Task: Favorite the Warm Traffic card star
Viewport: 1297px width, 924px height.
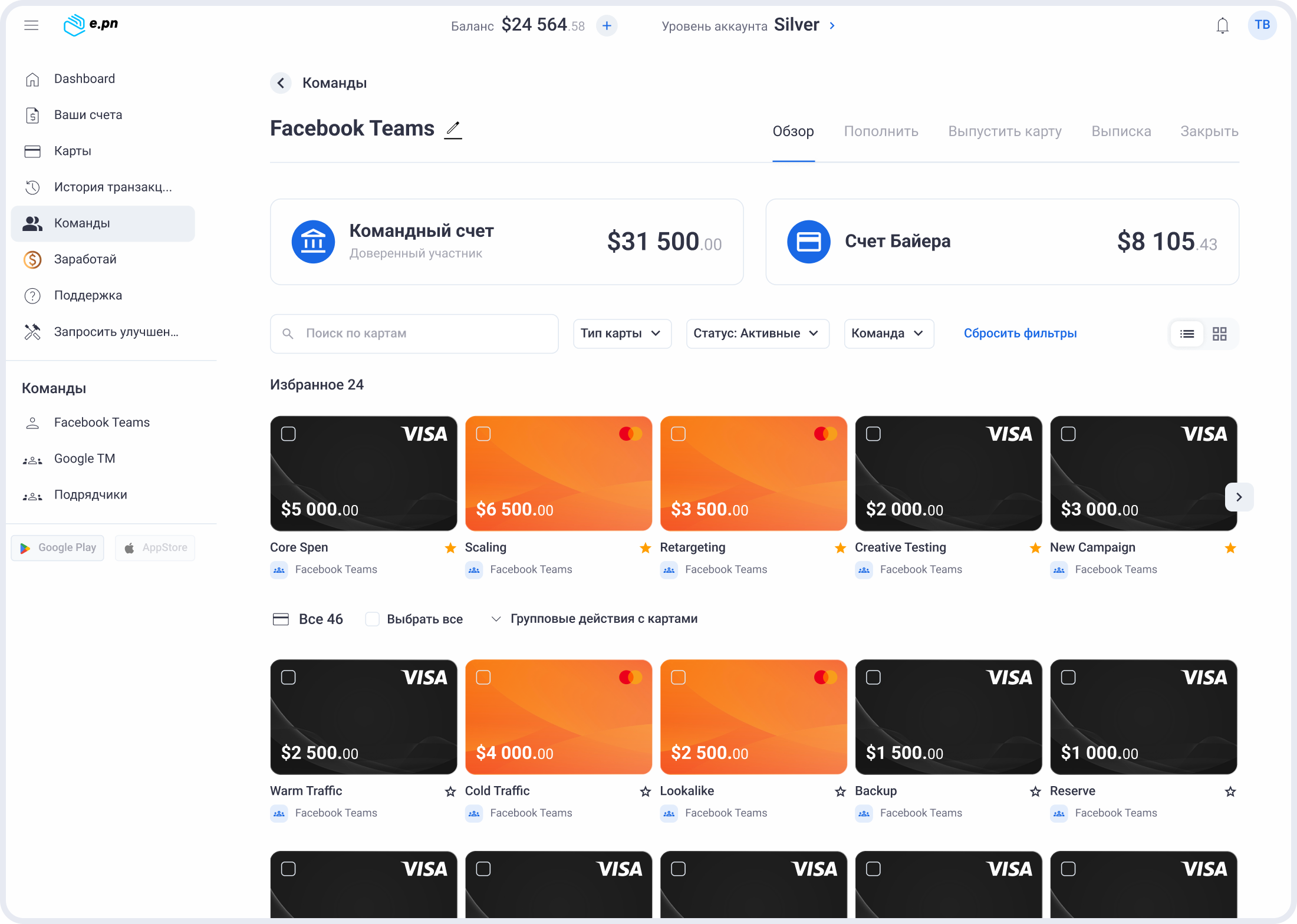Action: tap(450, 791)
